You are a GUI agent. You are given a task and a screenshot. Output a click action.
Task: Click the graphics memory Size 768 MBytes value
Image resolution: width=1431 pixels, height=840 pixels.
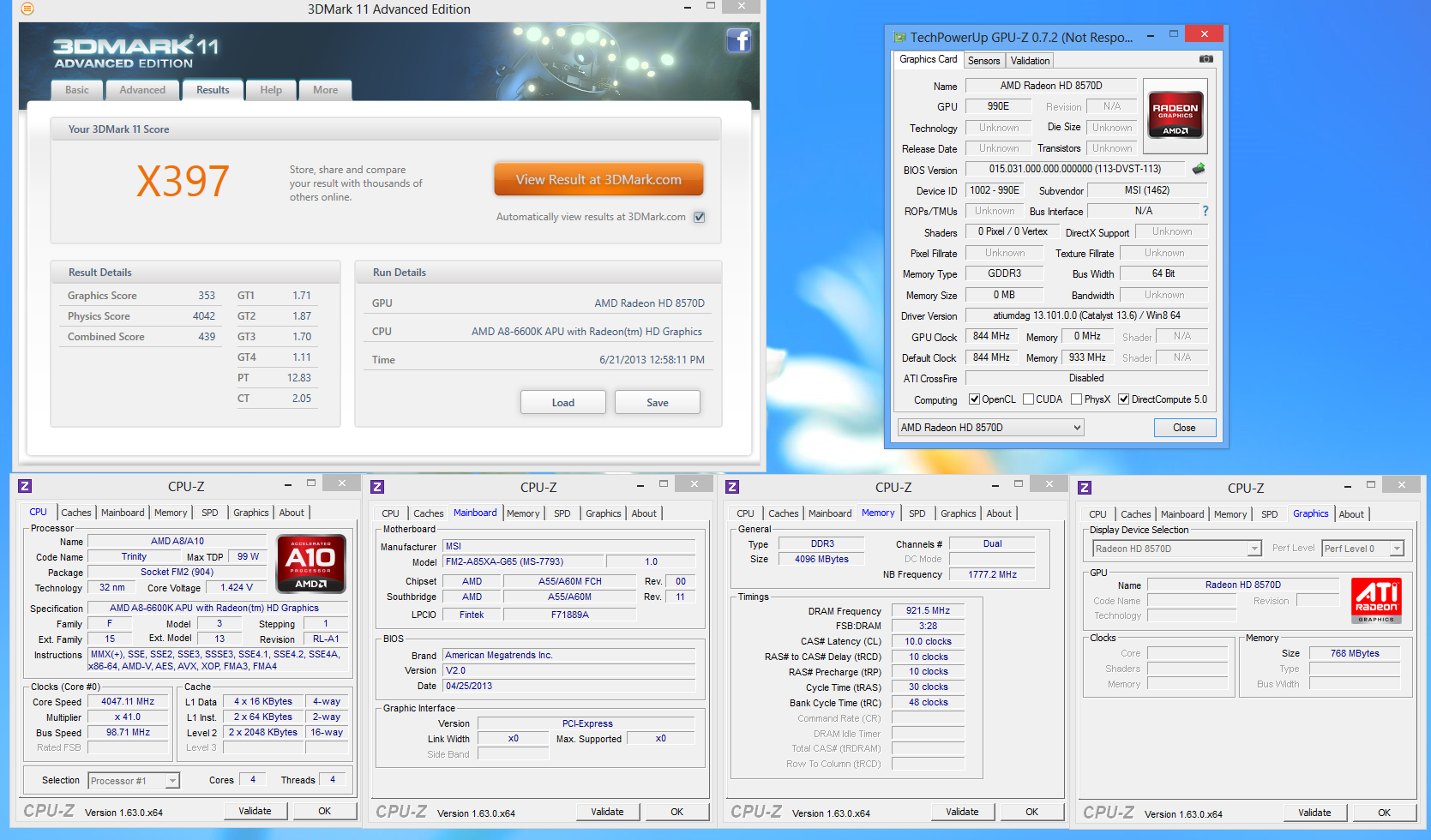coord(1355,653)
